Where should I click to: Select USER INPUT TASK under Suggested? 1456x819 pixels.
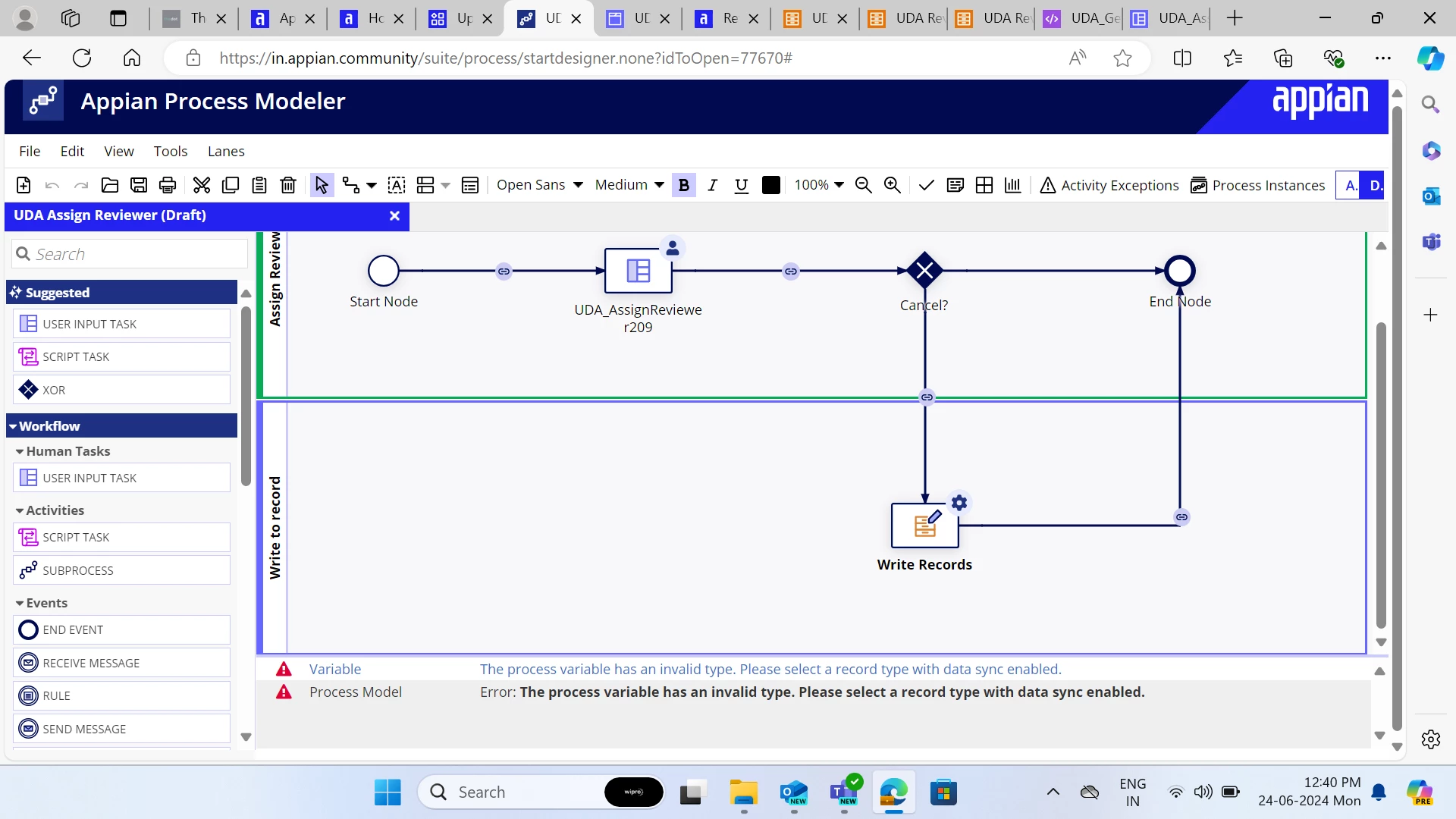pyautogui.click(x=121, y=324)
